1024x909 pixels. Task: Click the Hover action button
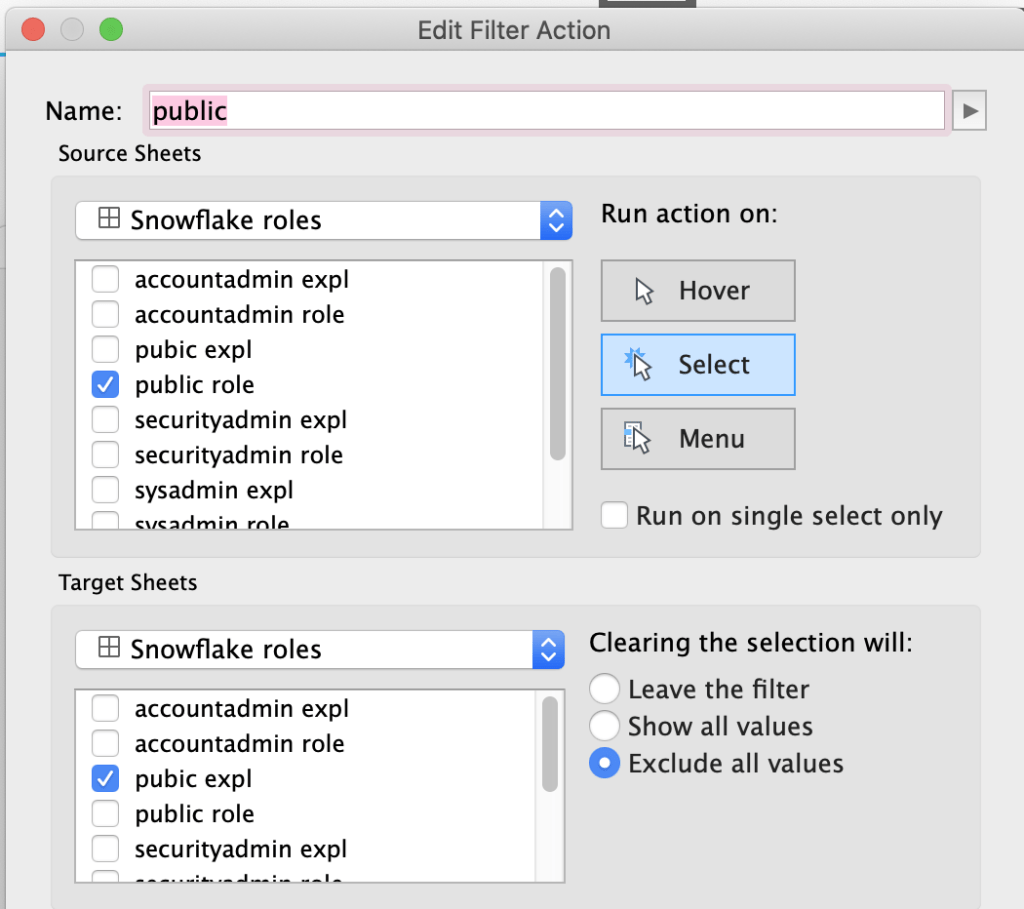[x=698, y=291]
